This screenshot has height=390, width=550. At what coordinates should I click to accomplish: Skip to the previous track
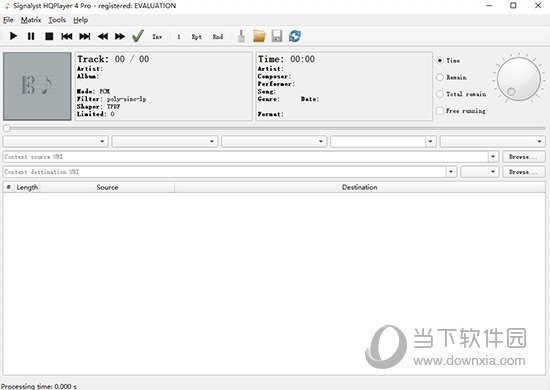pyautogui.click(x=67, y=36)
